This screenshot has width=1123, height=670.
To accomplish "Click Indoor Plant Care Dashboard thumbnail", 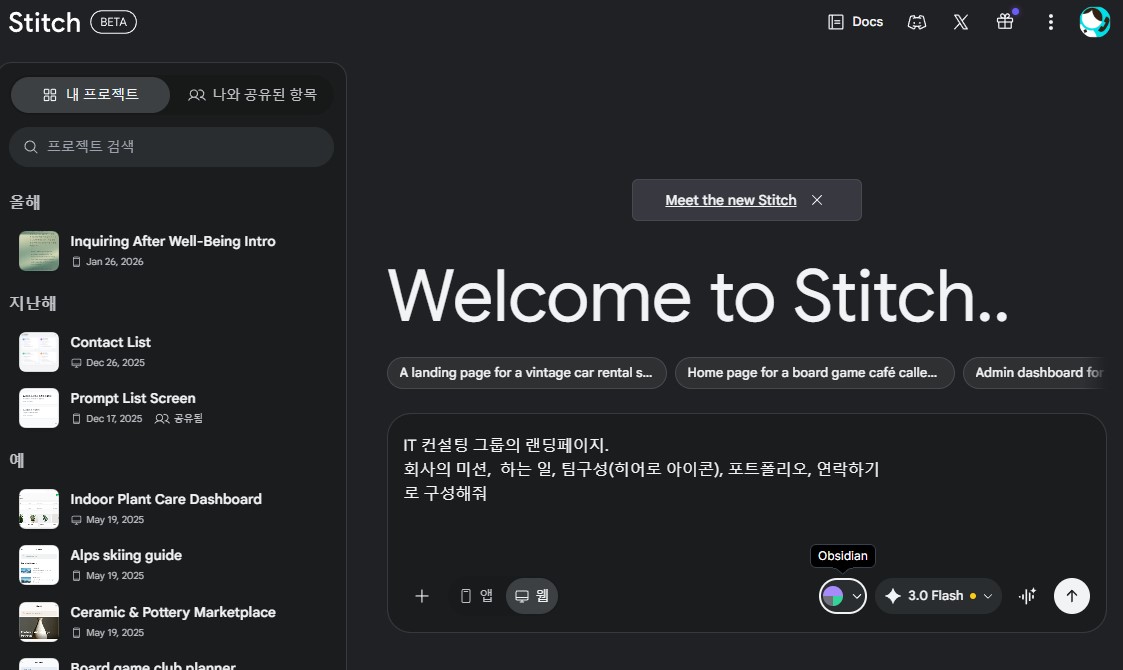I will 39,509.
